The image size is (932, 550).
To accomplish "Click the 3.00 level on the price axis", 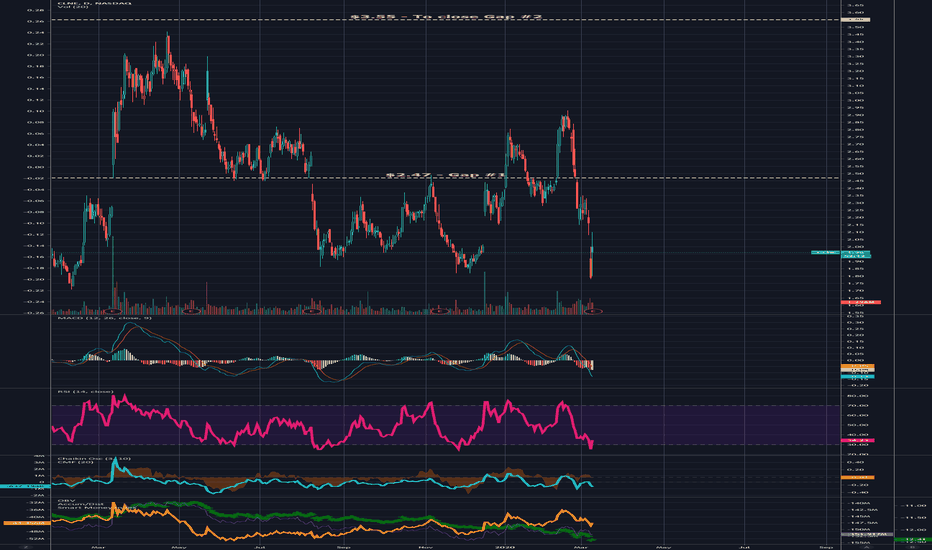I will point(855,100).
